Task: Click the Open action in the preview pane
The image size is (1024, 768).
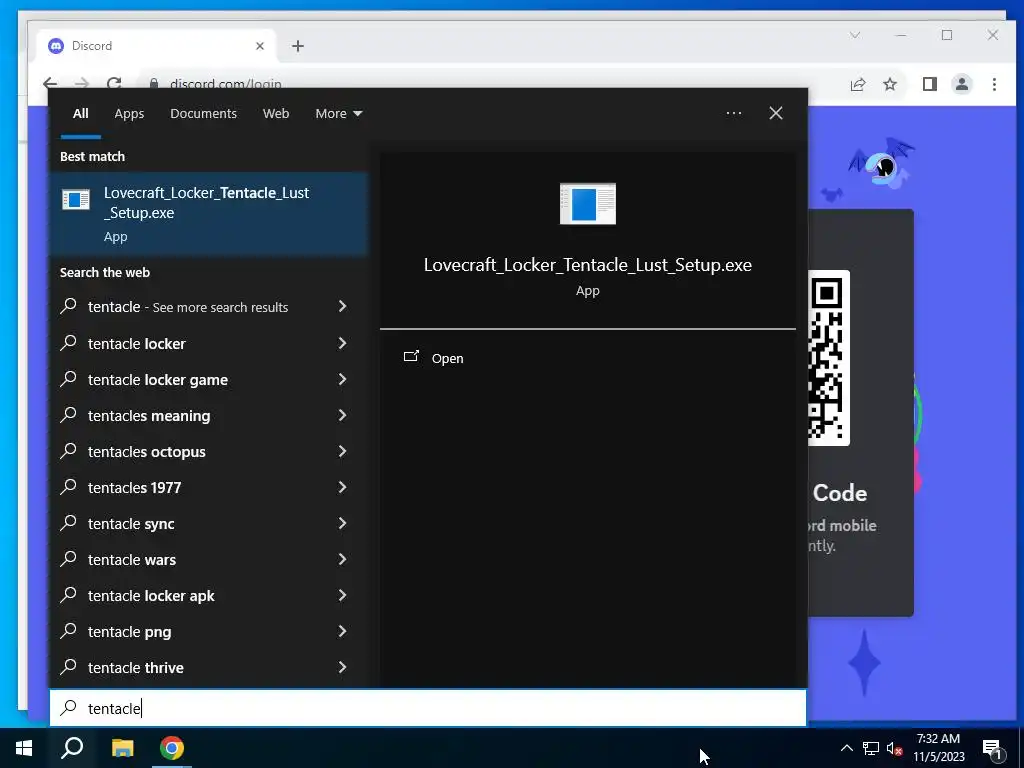Action: pos(447,359)
